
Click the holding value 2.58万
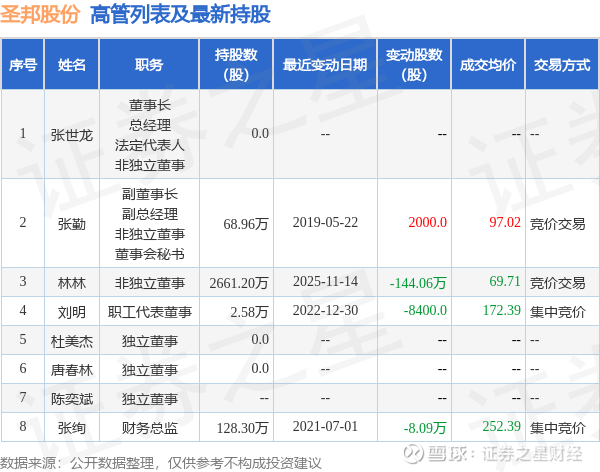point(249,312)
